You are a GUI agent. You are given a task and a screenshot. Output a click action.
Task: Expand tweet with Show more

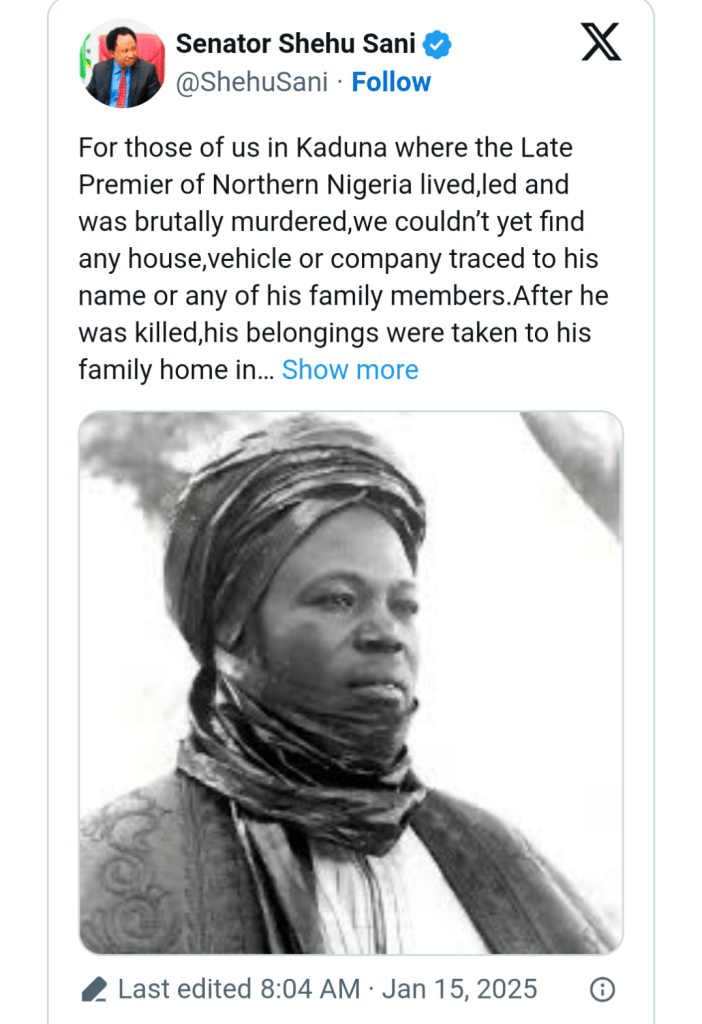tap(350, 370)
